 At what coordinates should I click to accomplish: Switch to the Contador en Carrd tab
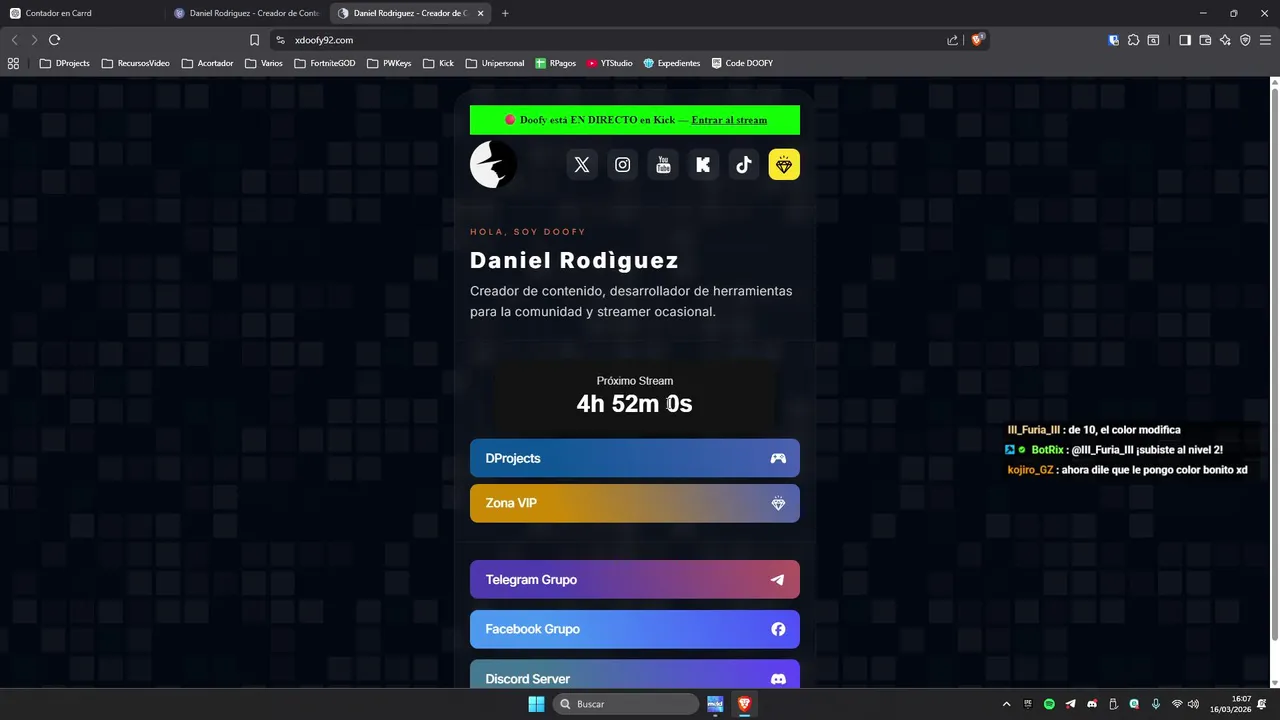coord(82,13)
